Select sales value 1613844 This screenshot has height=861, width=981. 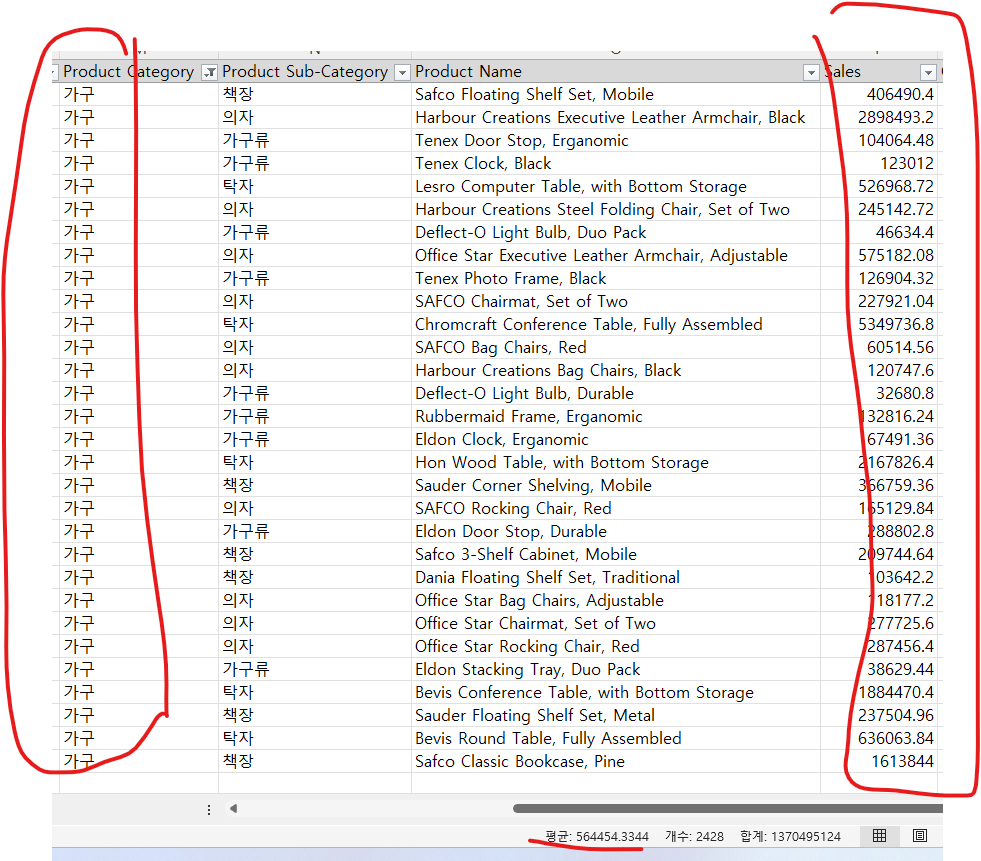(879, 762)
